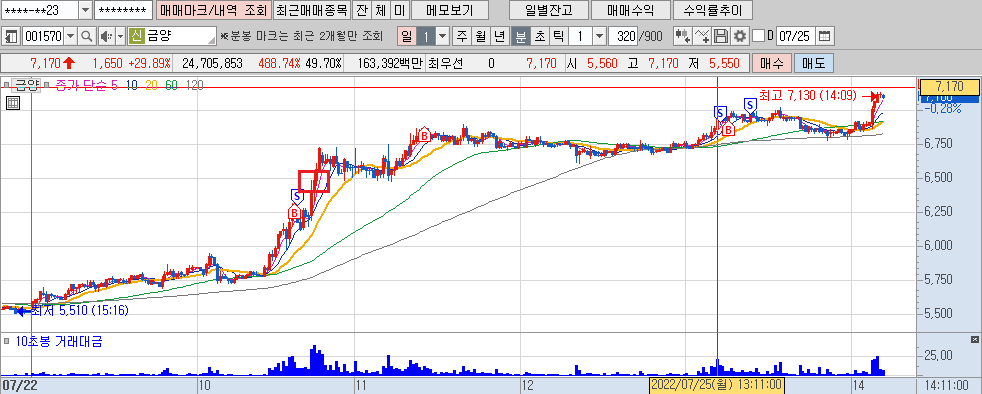
Task: Click the add line indicator icon
Action: tap(702, 36)
